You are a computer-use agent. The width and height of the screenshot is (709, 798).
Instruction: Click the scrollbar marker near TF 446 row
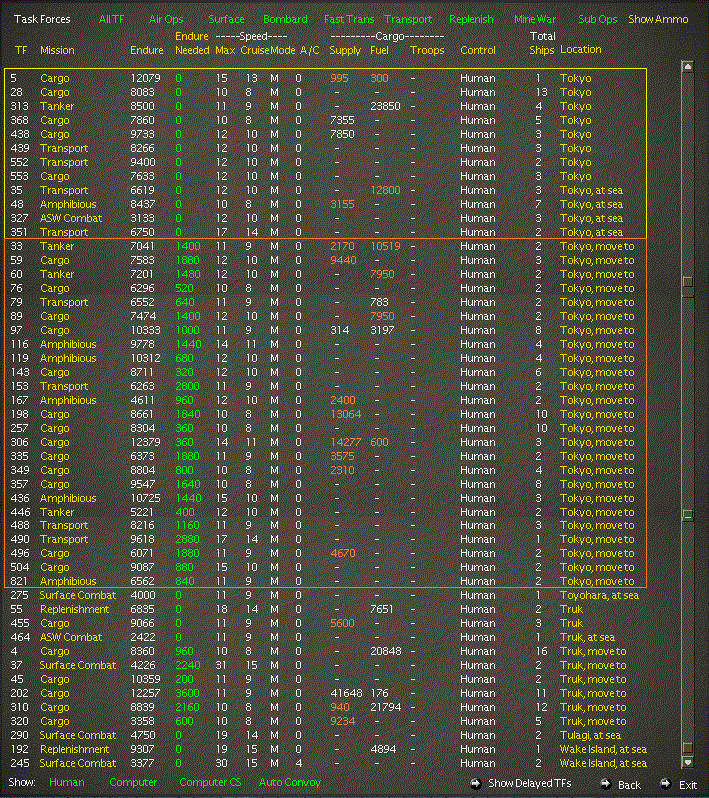click(688, 515)
